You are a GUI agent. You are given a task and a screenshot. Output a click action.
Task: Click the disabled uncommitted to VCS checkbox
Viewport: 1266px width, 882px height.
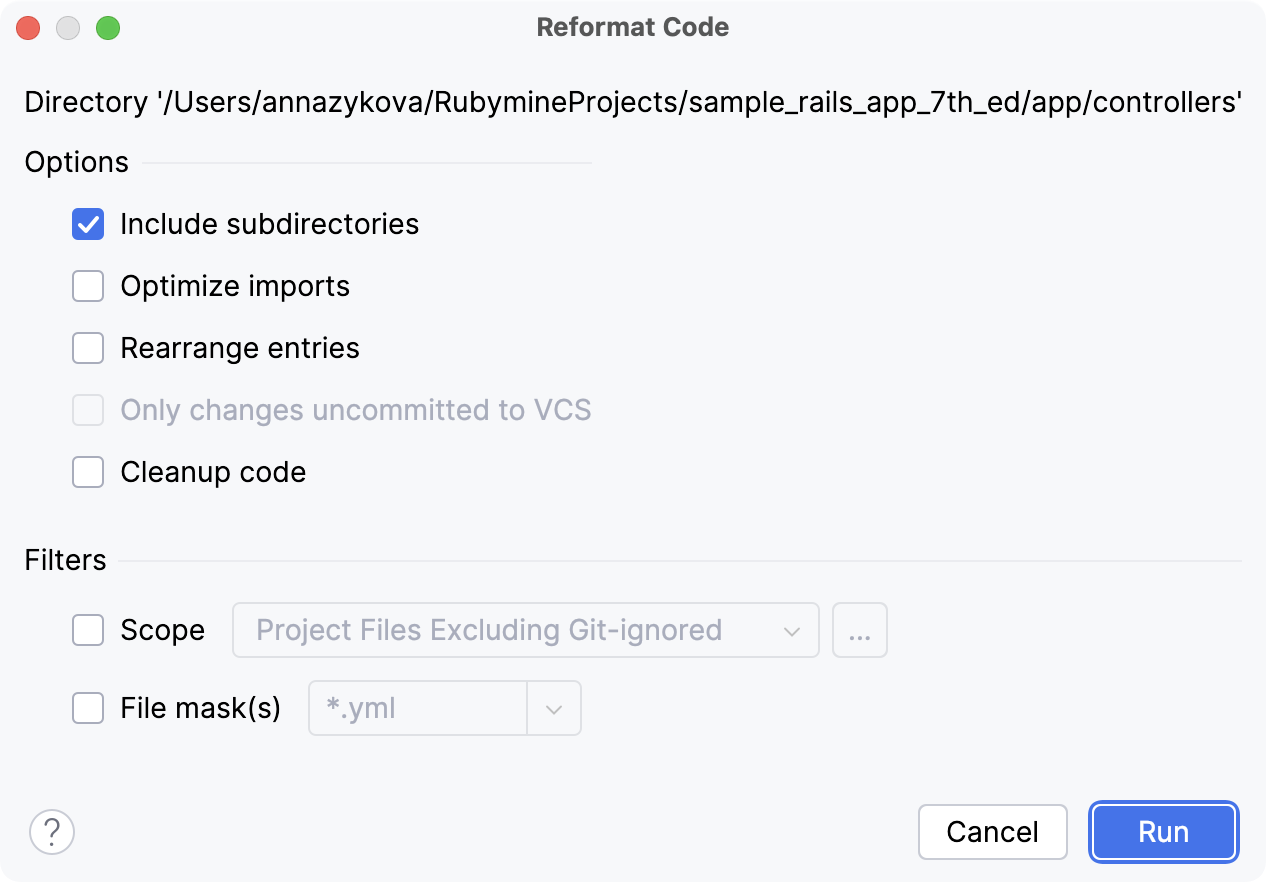pos(88,410)
